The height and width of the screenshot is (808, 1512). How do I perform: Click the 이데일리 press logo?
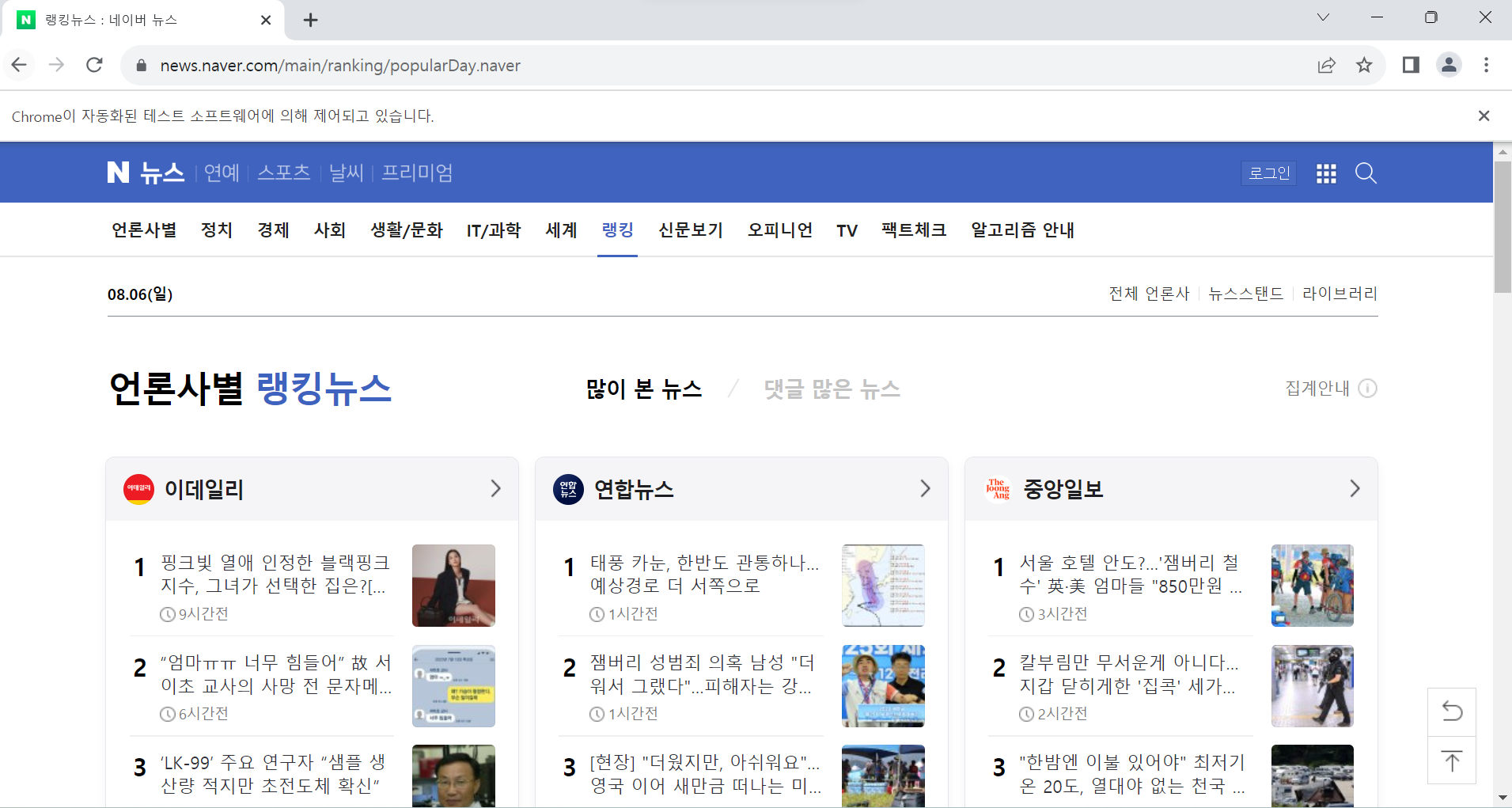click(x=138, y=489)
